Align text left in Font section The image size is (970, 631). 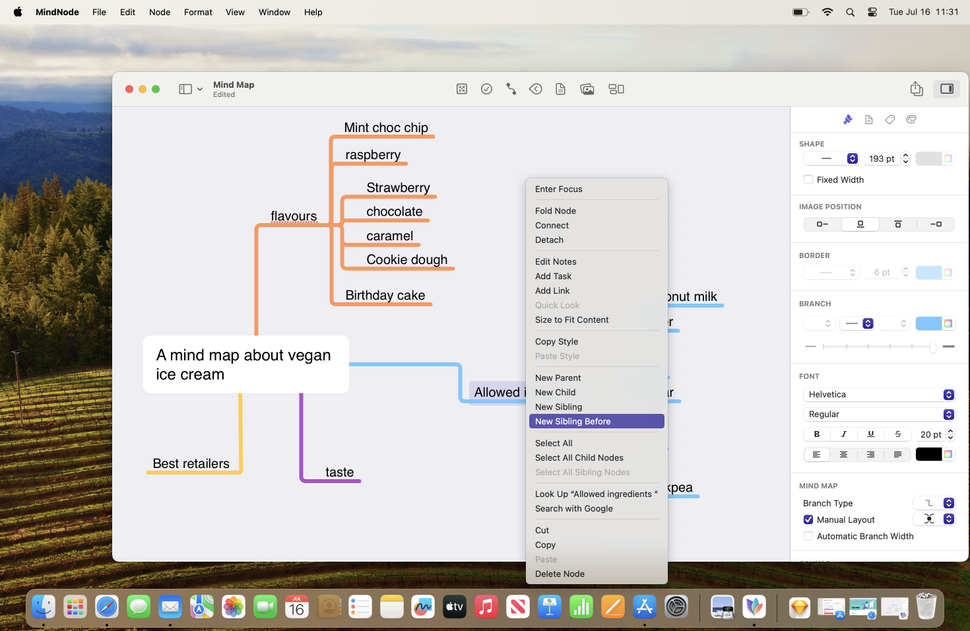817,455
